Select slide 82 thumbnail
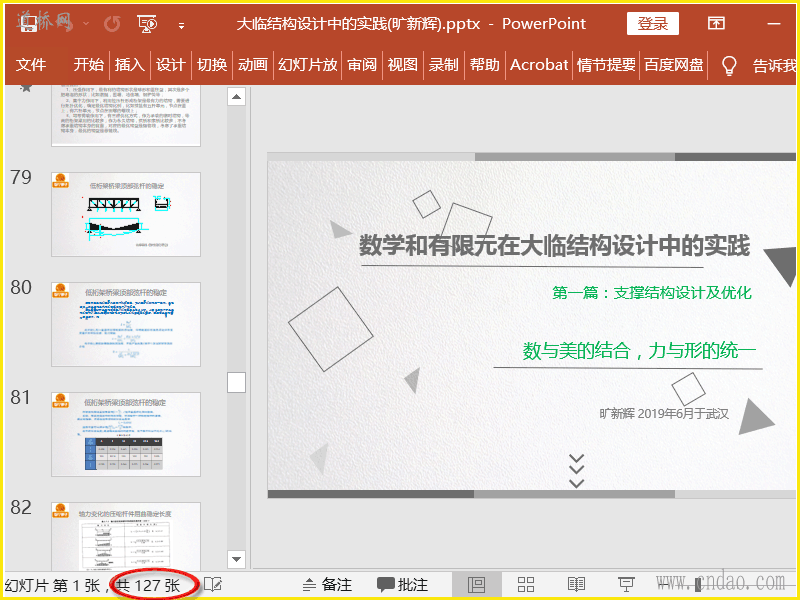This screenshot has width=800, height=600. [126, 536]
